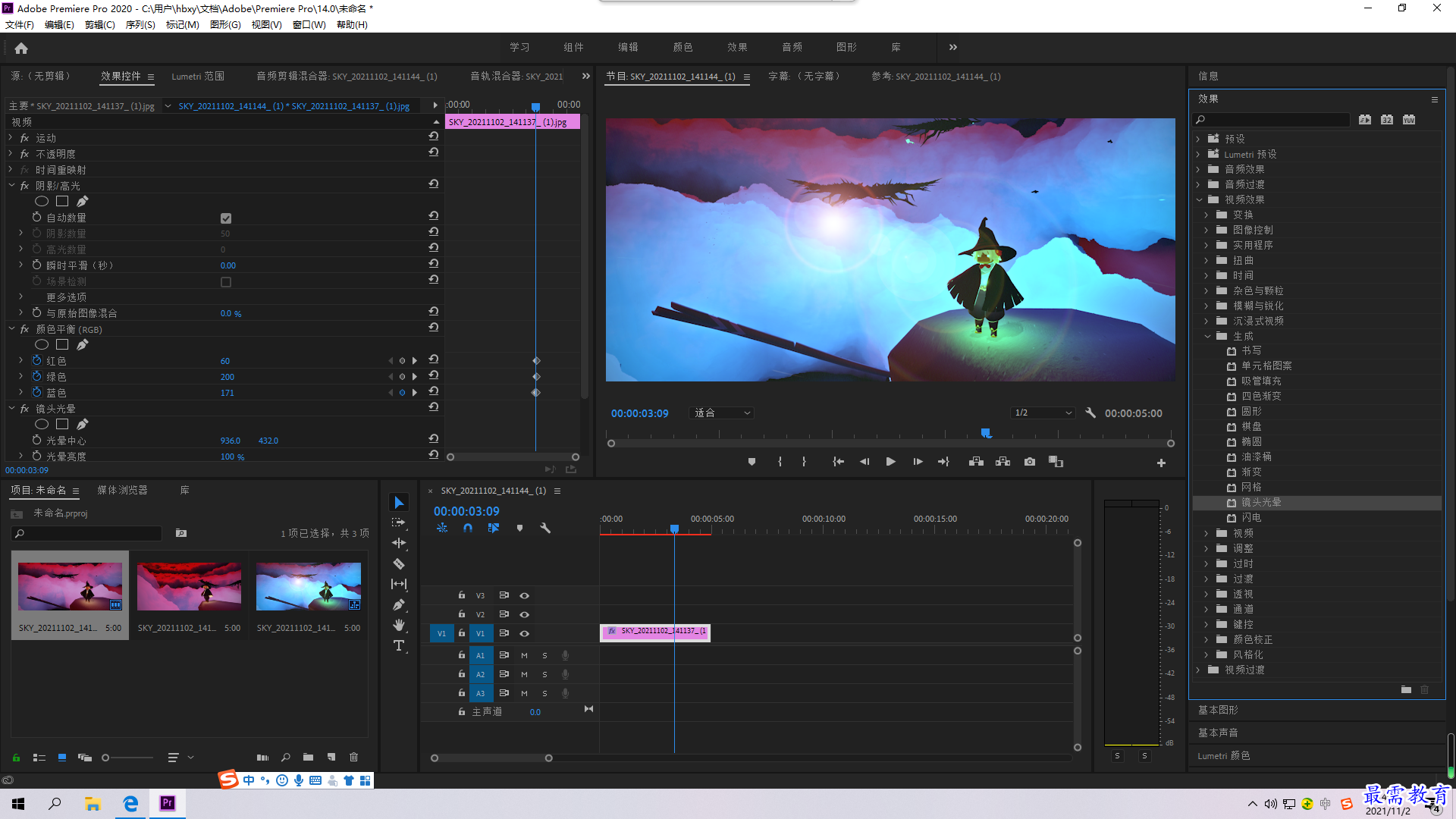Collapse the 视频效果 folder
This screenshot has height=819, width=1456.
[x=1200, y=199]
